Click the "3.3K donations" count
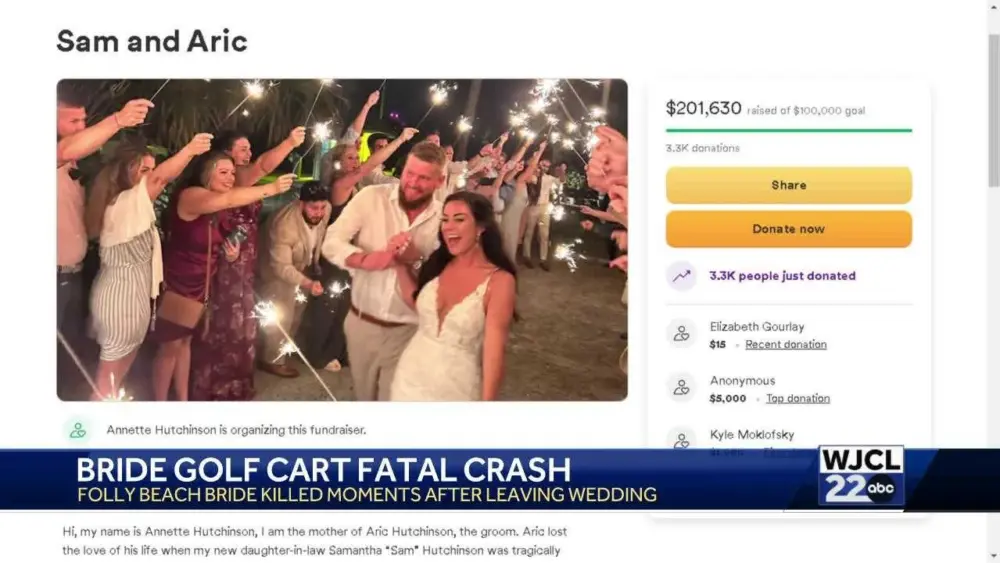 click(702, 148)
